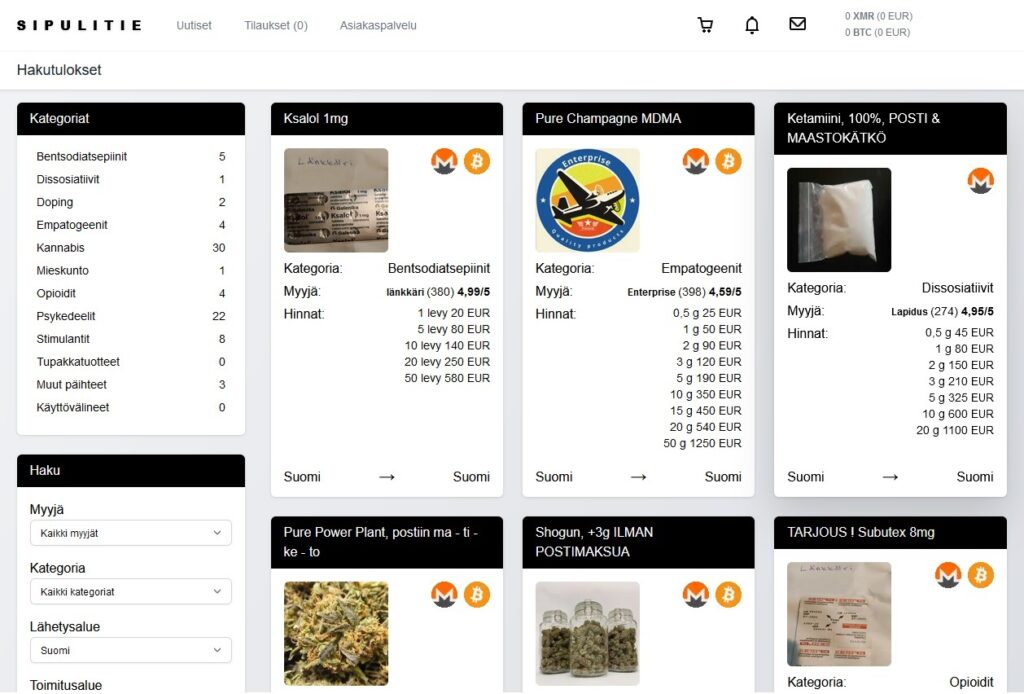Open the TARJOUS ! Subutex 8mg title

[861, 533]
